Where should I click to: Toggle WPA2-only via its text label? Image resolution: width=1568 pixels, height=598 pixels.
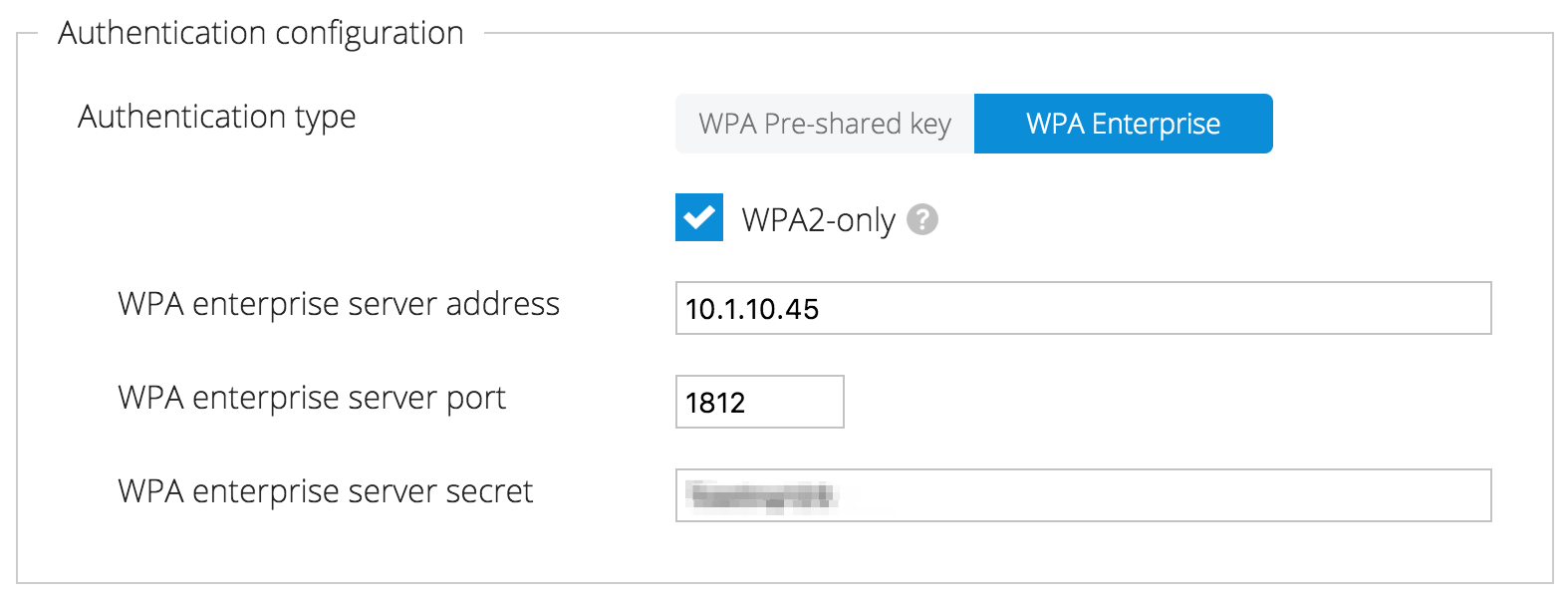818,220
